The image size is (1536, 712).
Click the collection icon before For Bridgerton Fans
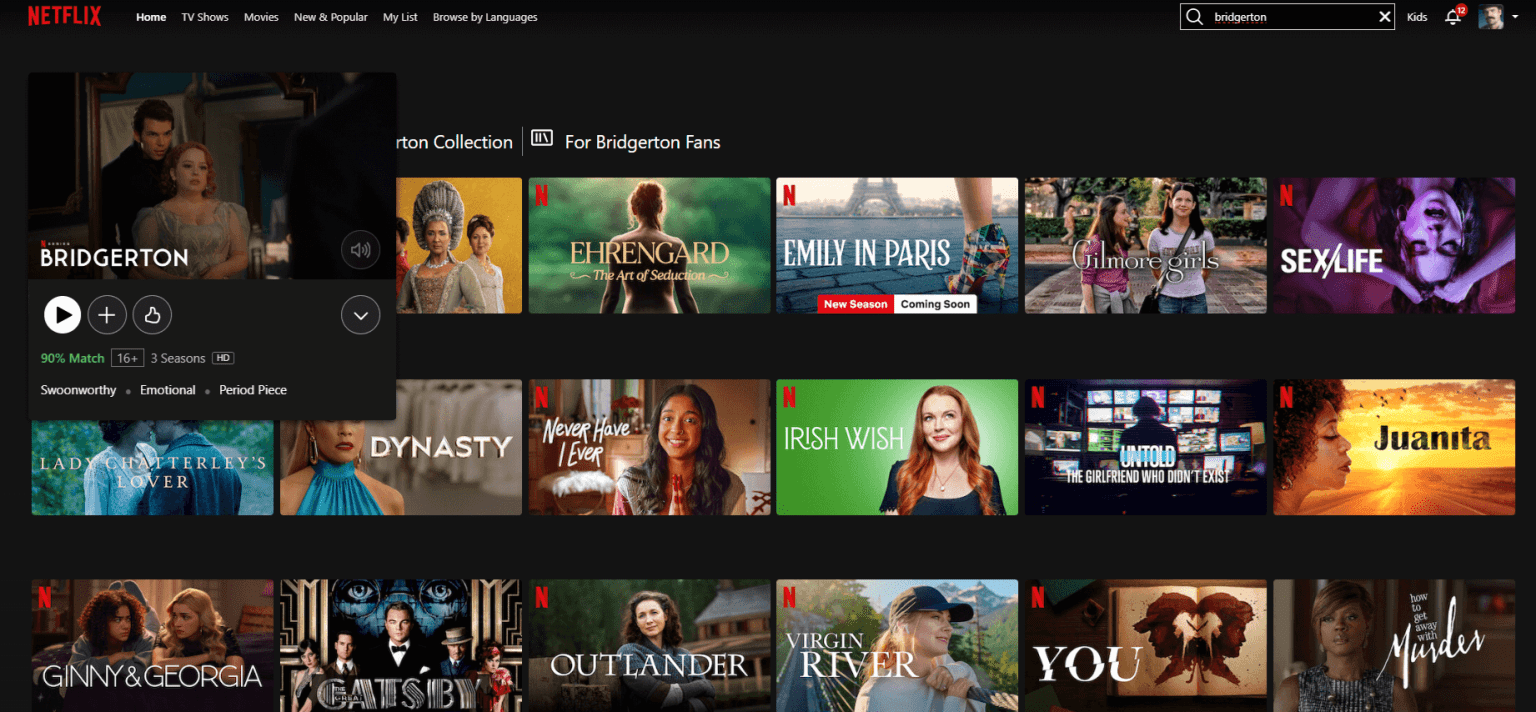541,138
